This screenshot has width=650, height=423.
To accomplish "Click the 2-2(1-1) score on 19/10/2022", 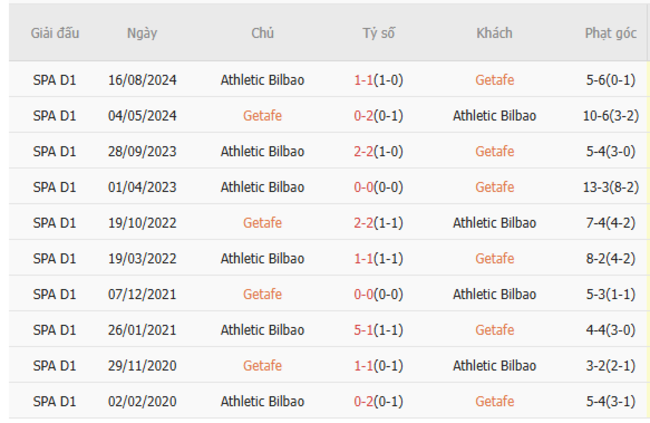I will (378, 223).
